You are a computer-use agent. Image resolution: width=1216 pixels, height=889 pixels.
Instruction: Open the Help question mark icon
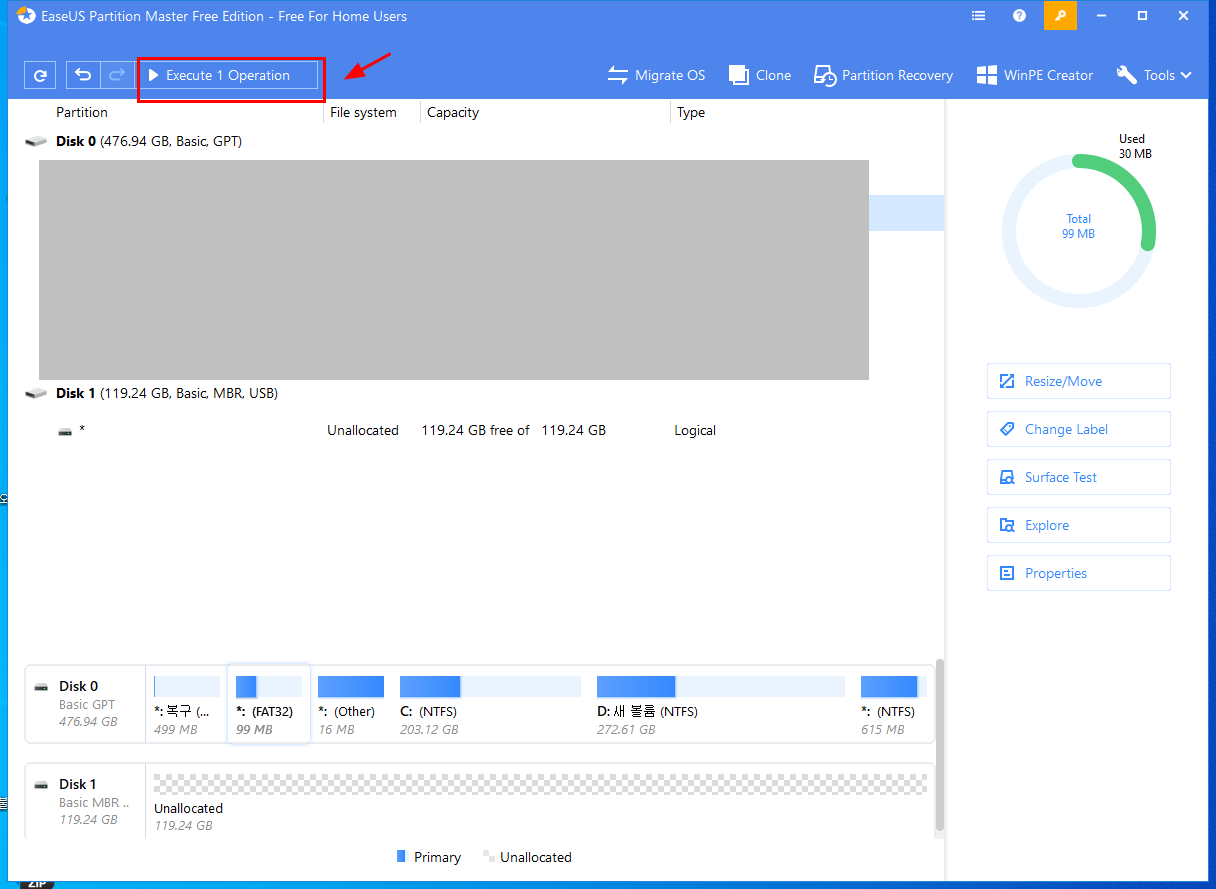pyautogui.click(x=1019, y=16)
